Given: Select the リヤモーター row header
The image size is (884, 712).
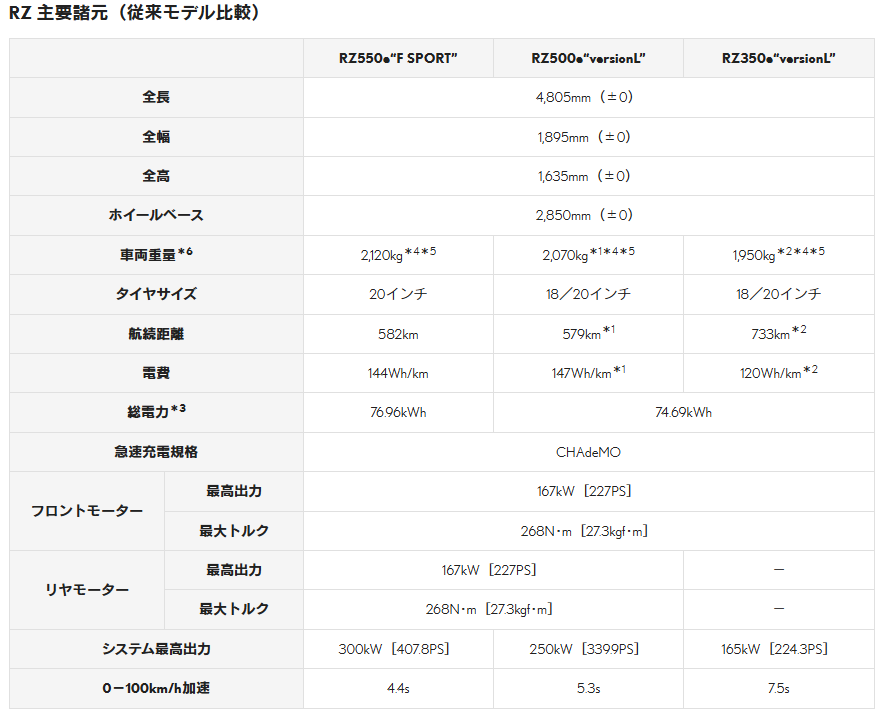Looking at the screenshot, I should pyautogui.click(x=87, y=590).
